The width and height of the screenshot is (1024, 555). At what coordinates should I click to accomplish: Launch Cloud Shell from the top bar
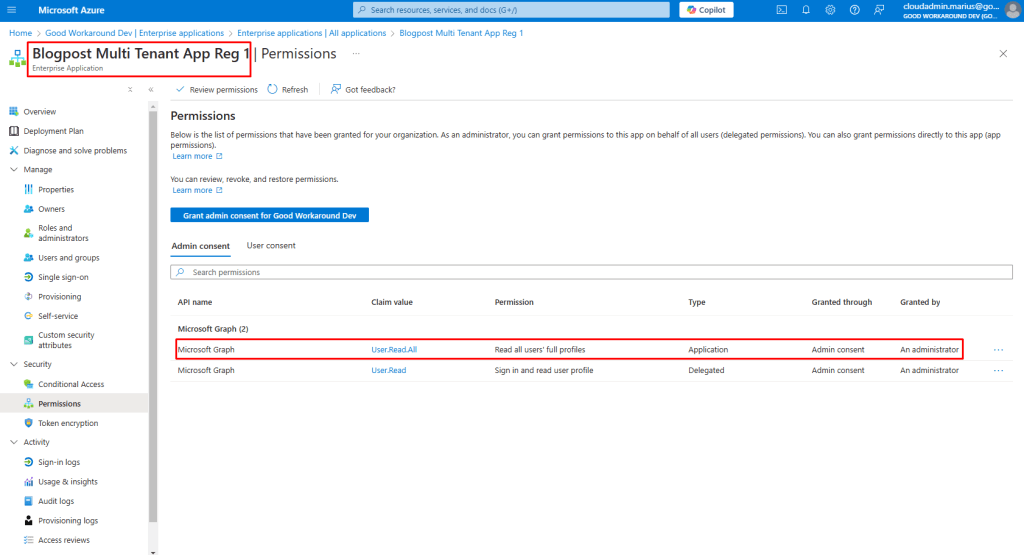(x=781, y=10)
